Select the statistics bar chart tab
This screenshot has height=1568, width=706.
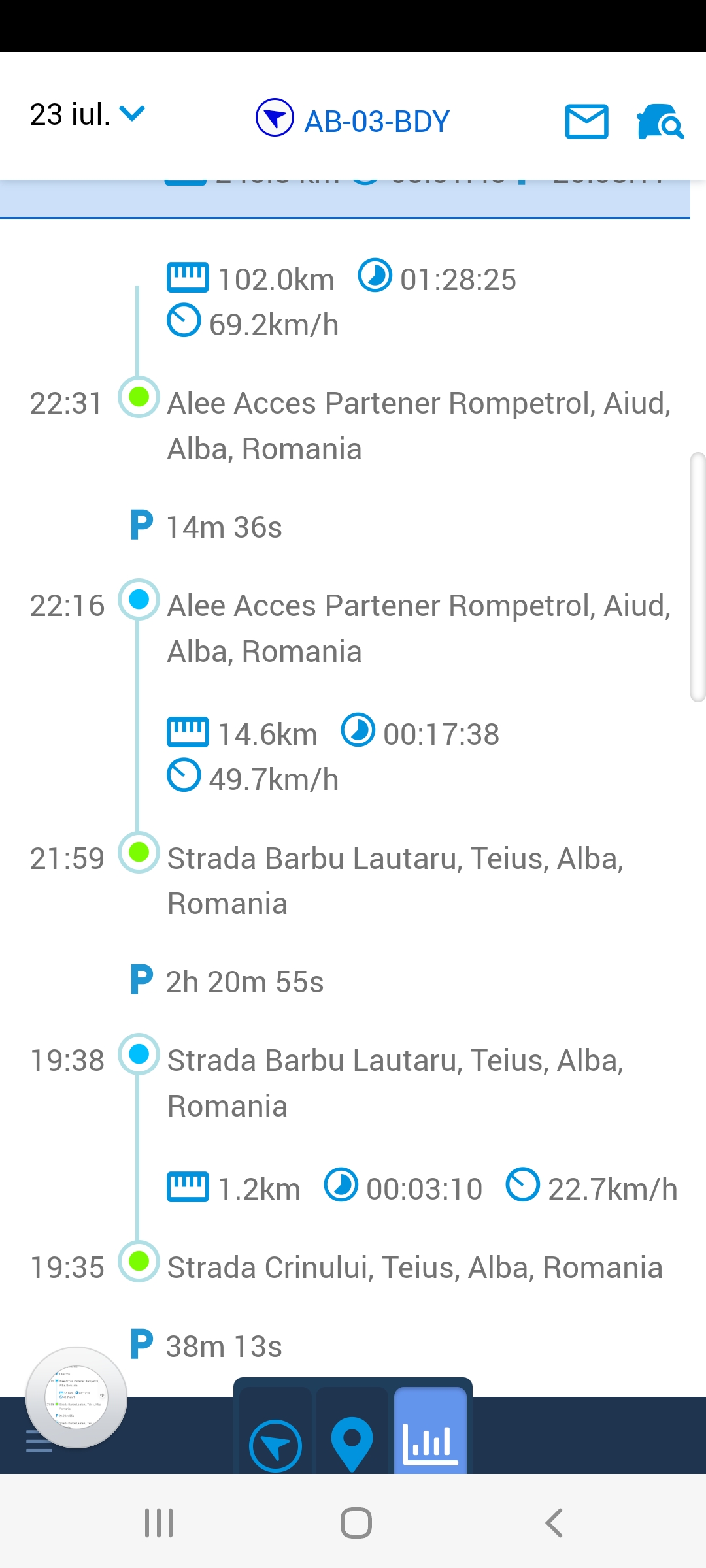point(430,1443)
